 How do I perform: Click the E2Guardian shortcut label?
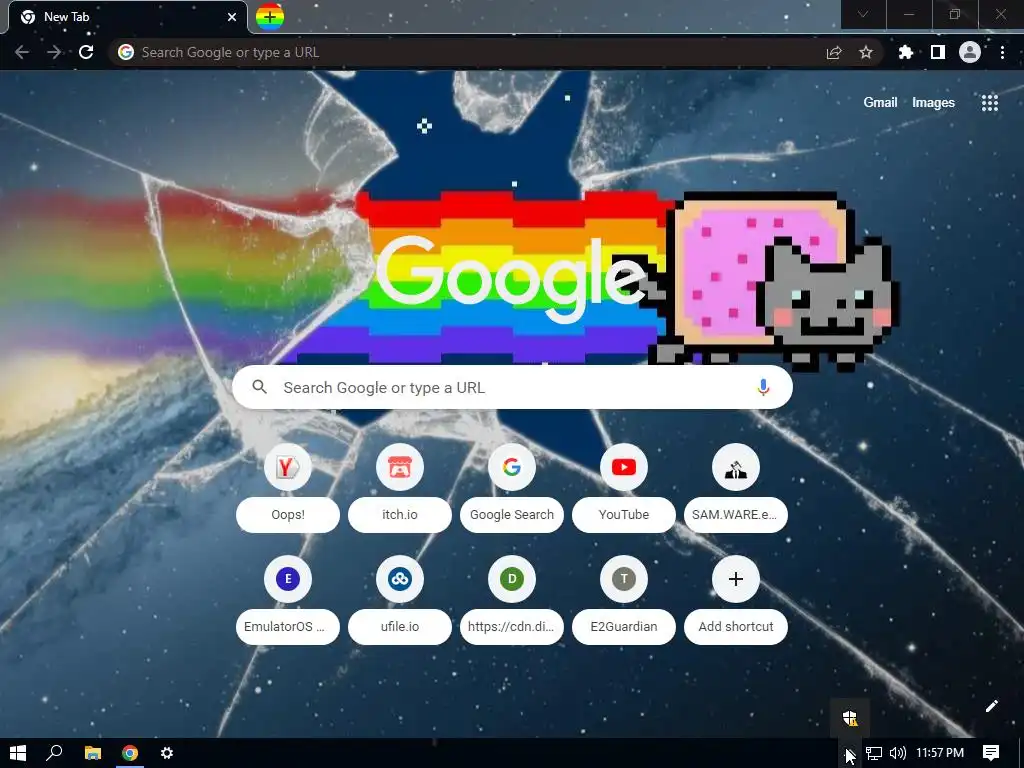[x=624, y=626]
